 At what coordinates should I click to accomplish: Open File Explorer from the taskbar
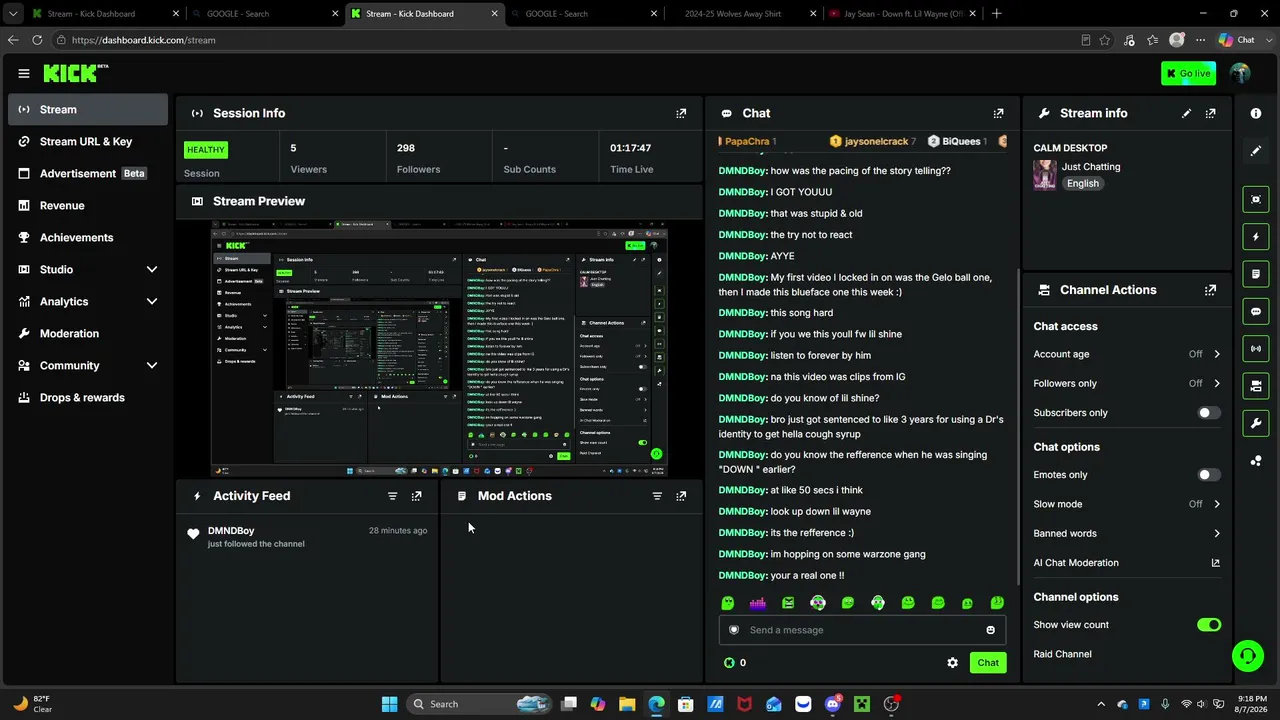point(627,704)
